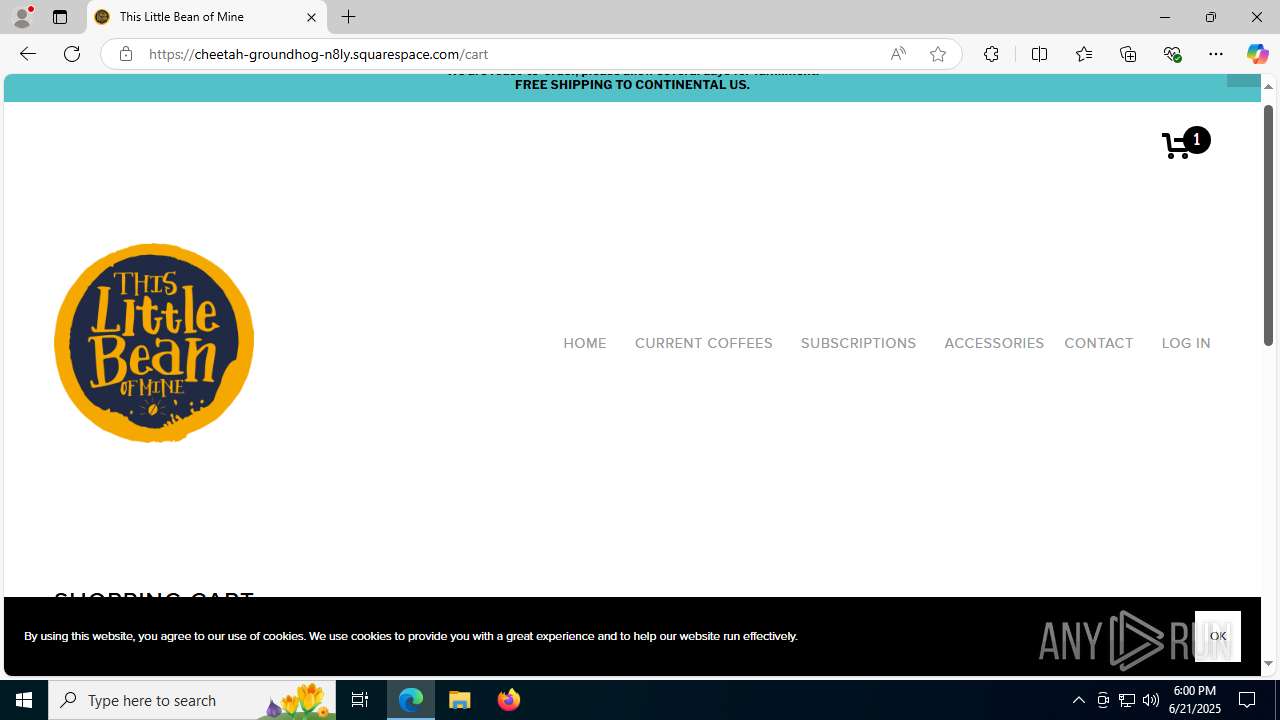This screenshot has height=720, width=1280.
Task: Open Settings and more menu
Action: [x=1216, y=54]
